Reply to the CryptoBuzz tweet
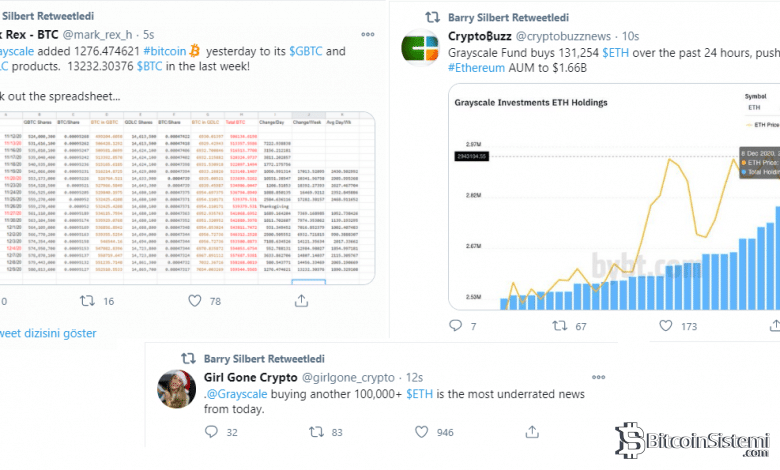Screen dimensions: 780x470 click(x=456, y=326)
